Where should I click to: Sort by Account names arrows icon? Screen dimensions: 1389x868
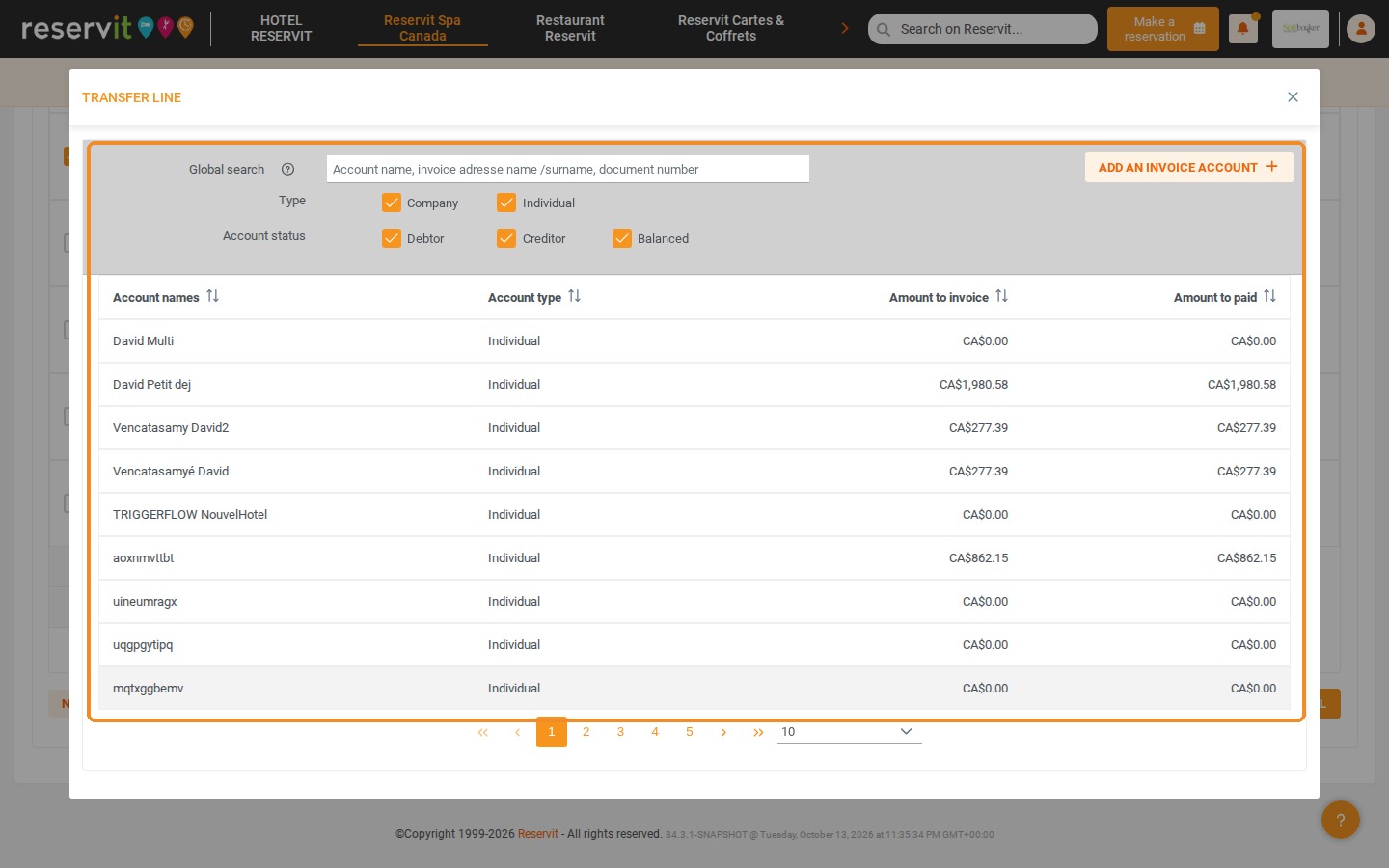click(x=213, y=296)
